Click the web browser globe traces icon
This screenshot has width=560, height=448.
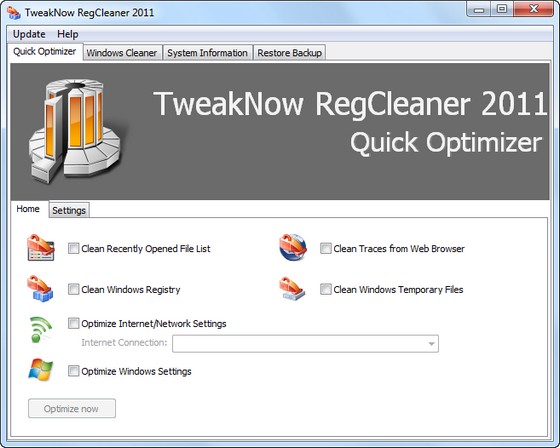coord(293,247)
